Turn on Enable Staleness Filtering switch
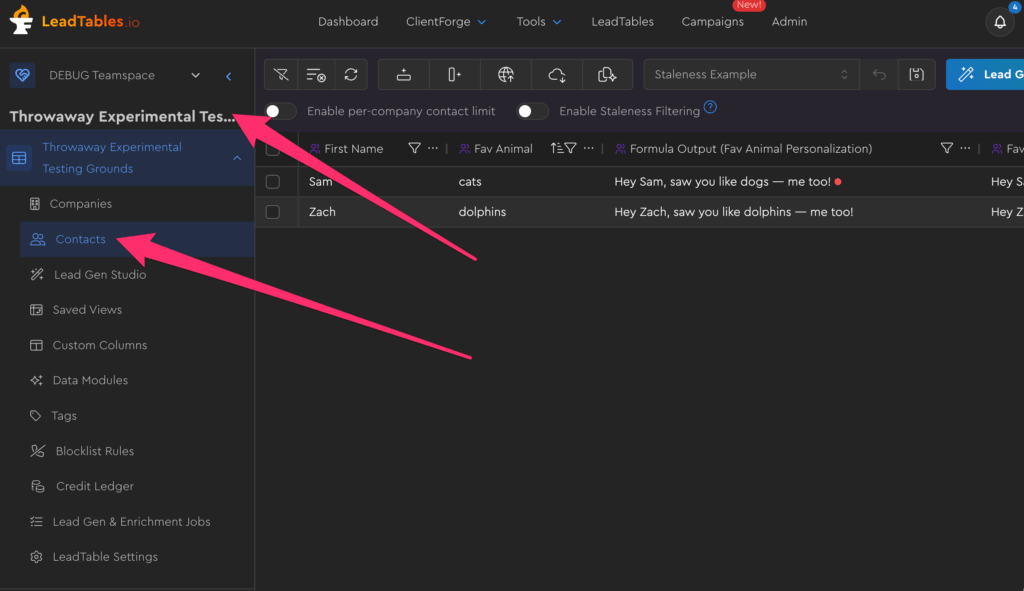 pos(532,111)
